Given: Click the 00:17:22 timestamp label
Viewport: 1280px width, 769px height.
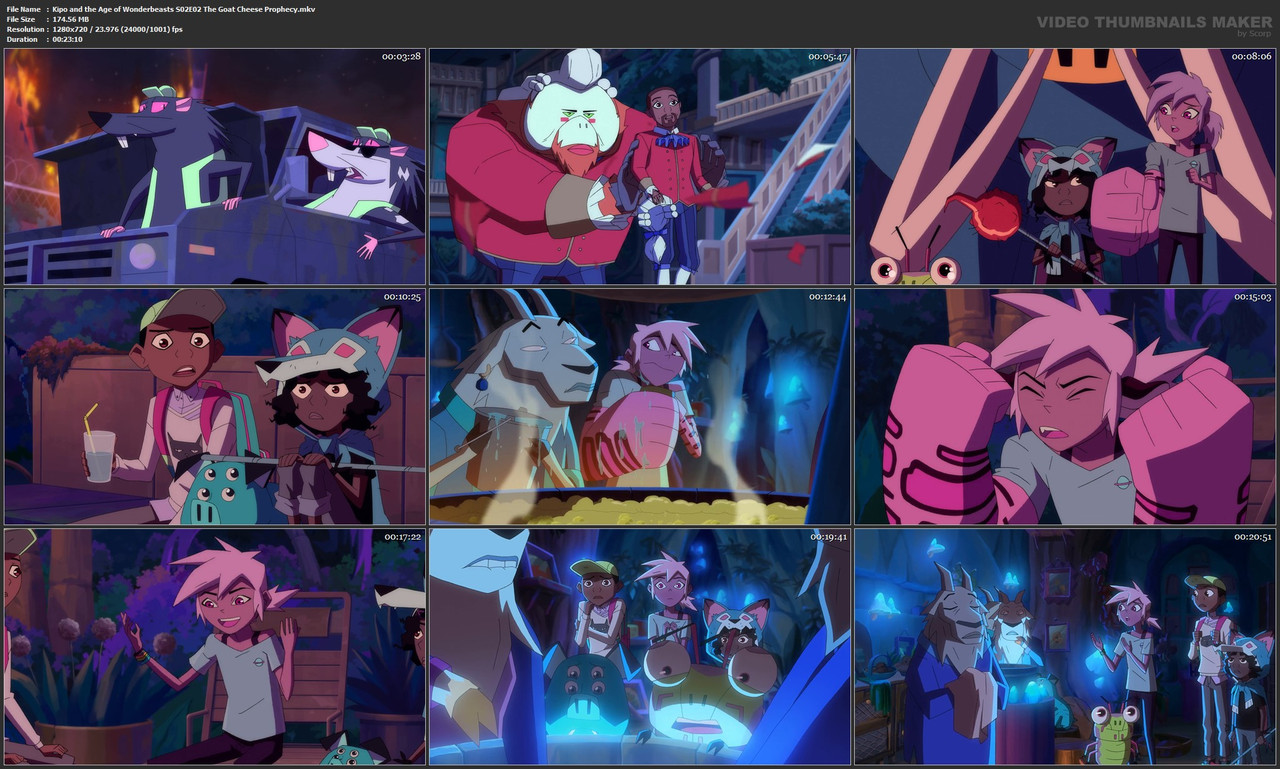Looking at the screenshot, I should tap(401, 537).
